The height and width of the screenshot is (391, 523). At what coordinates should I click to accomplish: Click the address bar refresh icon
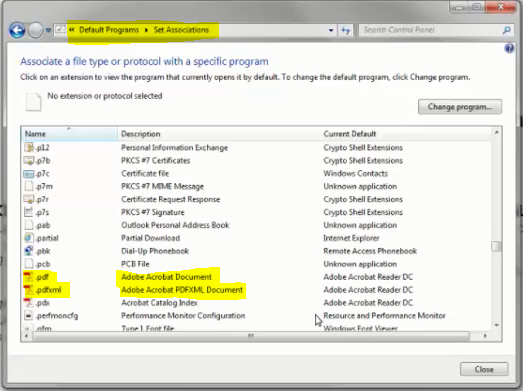(x=346, y=30)
